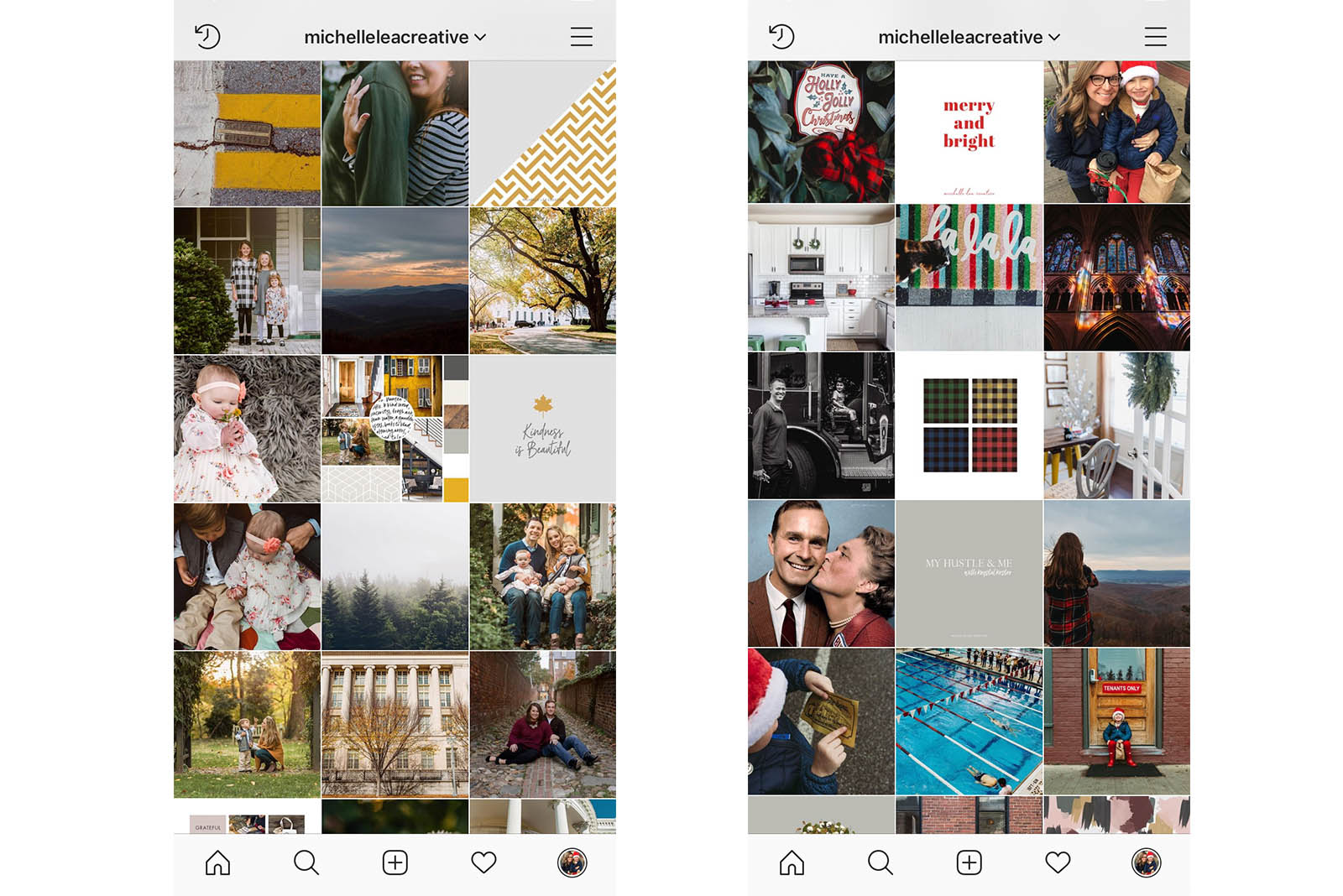The height and width of the screenshot is (896, 1343).
Task: Open activity heart icon in right phone
Action: coord(1058,862)
